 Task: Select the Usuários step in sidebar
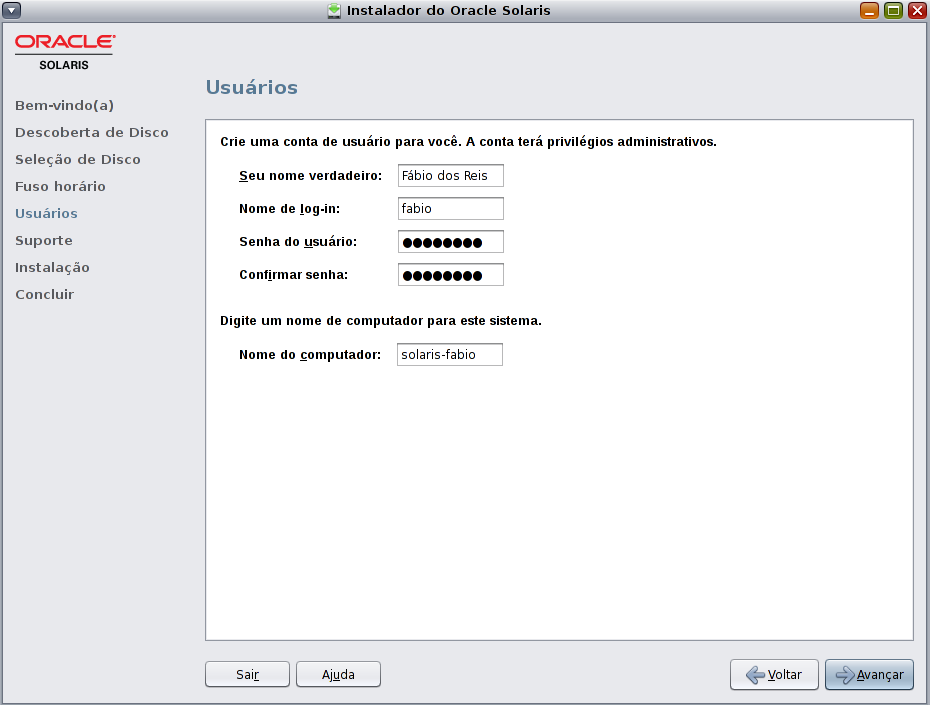click(x=46, y=213)
